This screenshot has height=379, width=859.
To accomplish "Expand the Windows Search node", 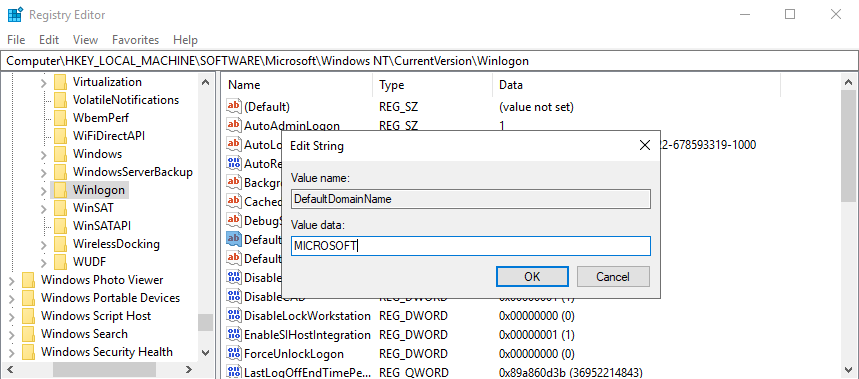I will pos(12,335).
